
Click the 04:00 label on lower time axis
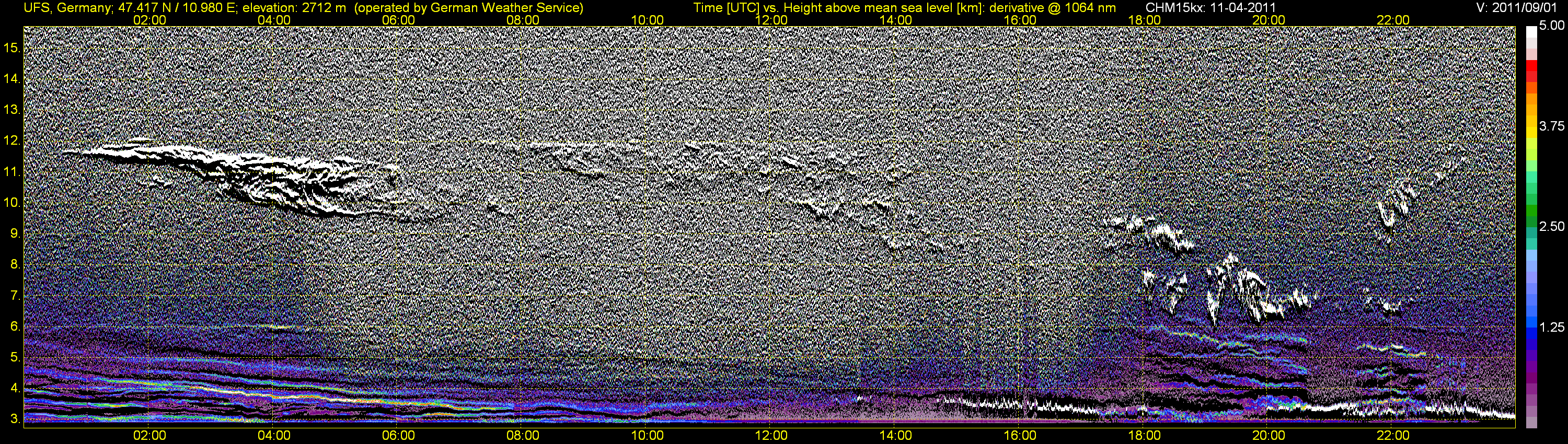(274, 436)
